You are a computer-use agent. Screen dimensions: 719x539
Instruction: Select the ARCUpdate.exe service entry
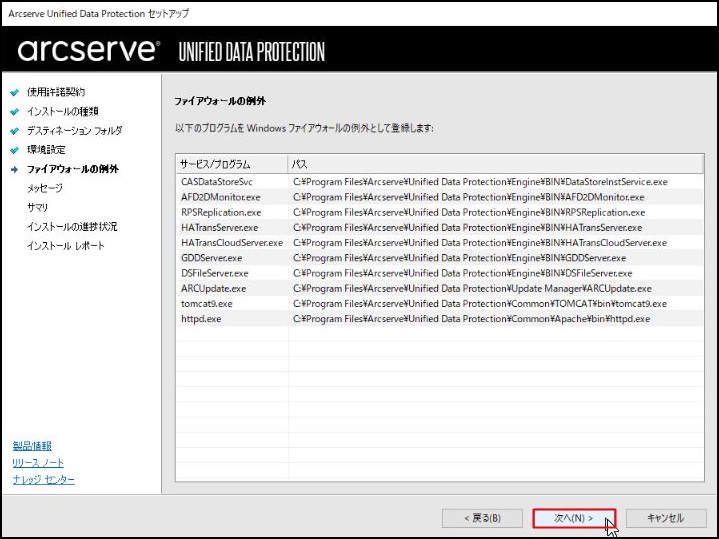(213, 289)
